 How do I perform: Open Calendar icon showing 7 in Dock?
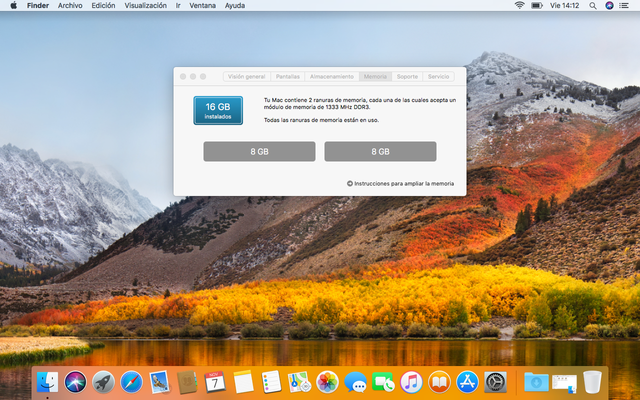click(x=215, y=382)
